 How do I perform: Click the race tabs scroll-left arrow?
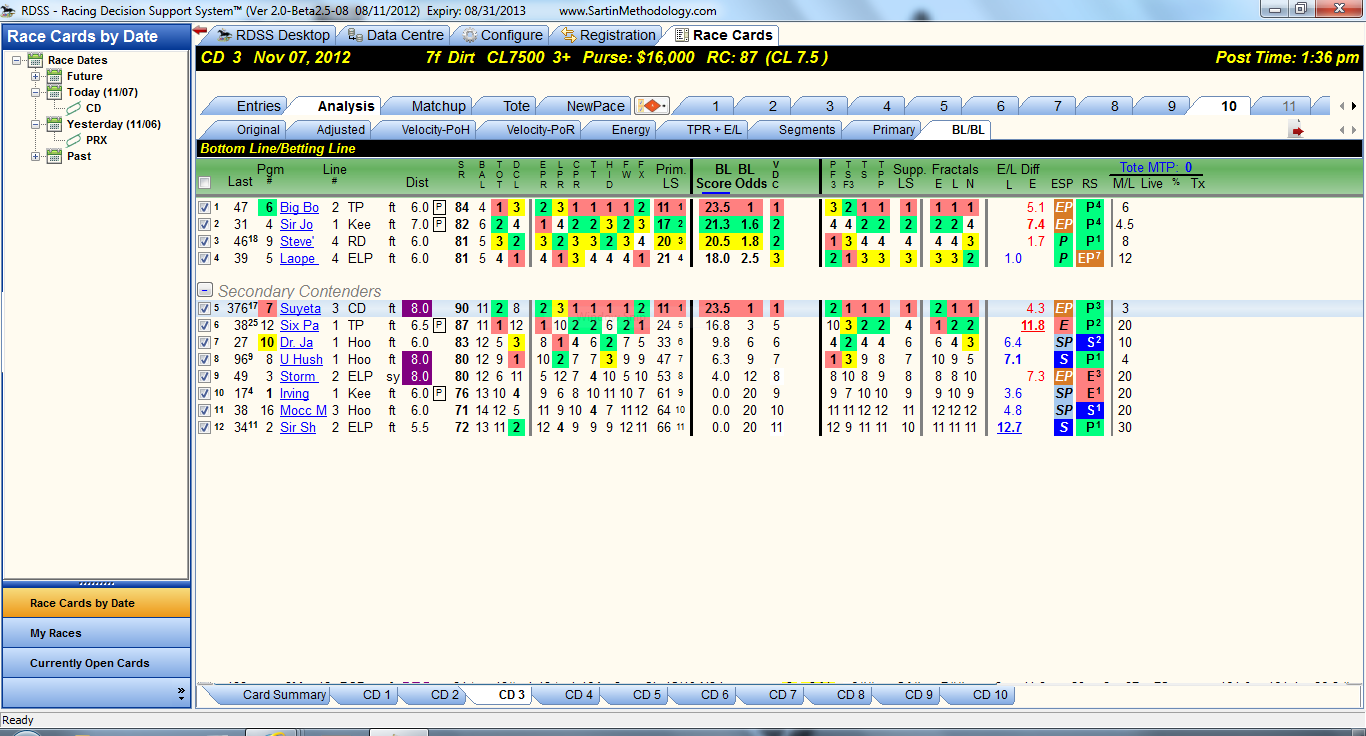(1342, 106)
